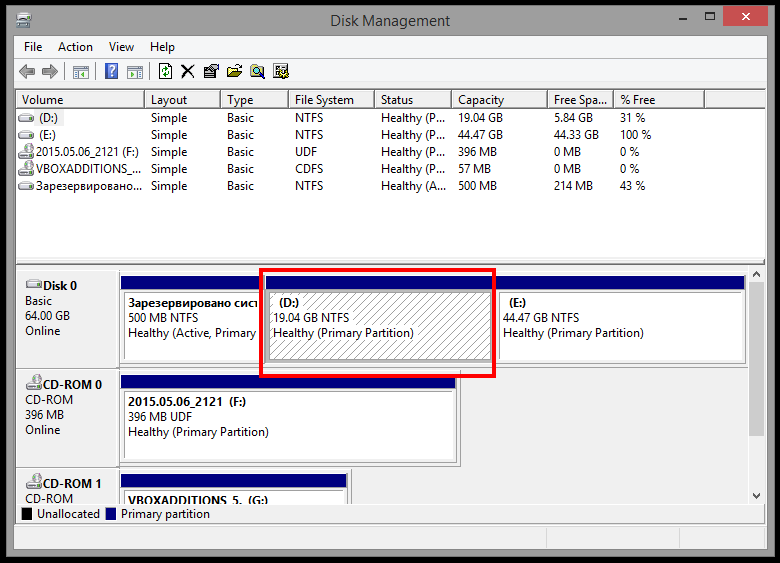Click the Unallocated black legend swatch

tap(27, 514)
